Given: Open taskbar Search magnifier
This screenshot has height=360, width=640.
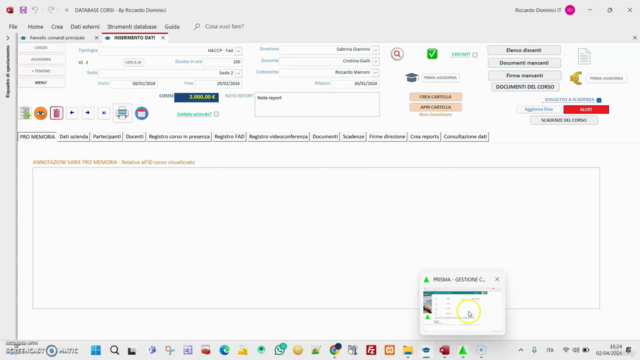Looking at the screenshot, I should coord(115,350).
